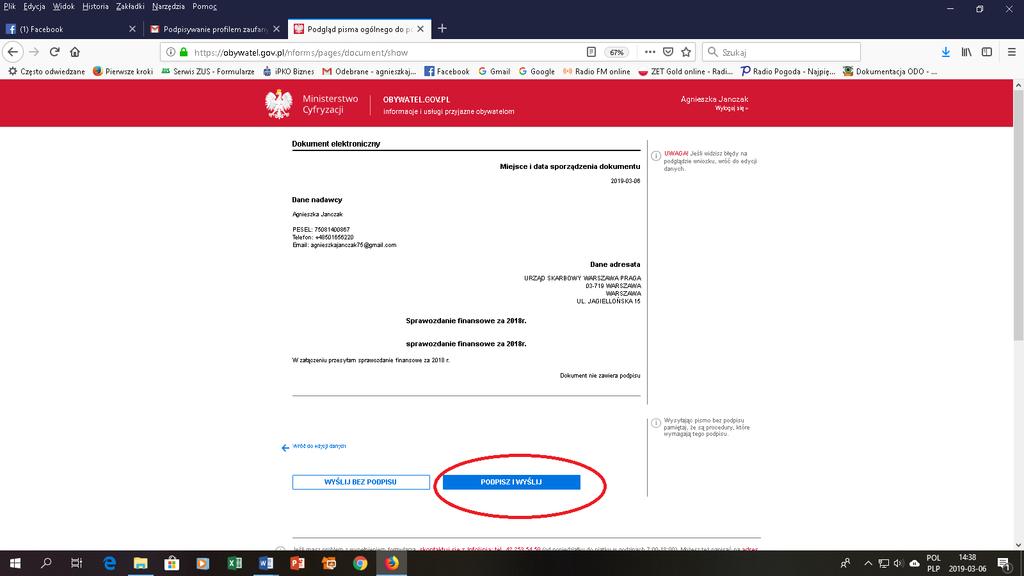Reset the 67% zoom level indicator
The height and width of the screenshot is (576, 1024).
pos(616,52)
